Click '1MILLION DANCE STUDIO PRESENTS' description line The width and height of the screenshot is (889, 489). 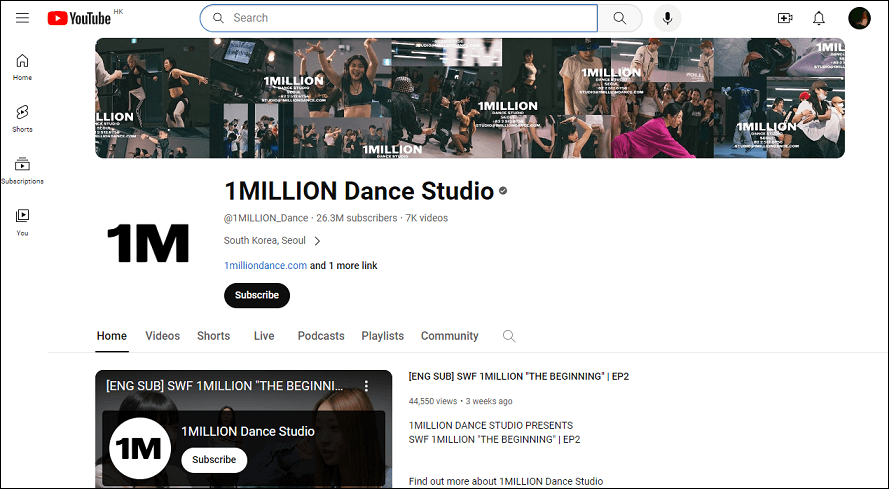tap(491, 425)
